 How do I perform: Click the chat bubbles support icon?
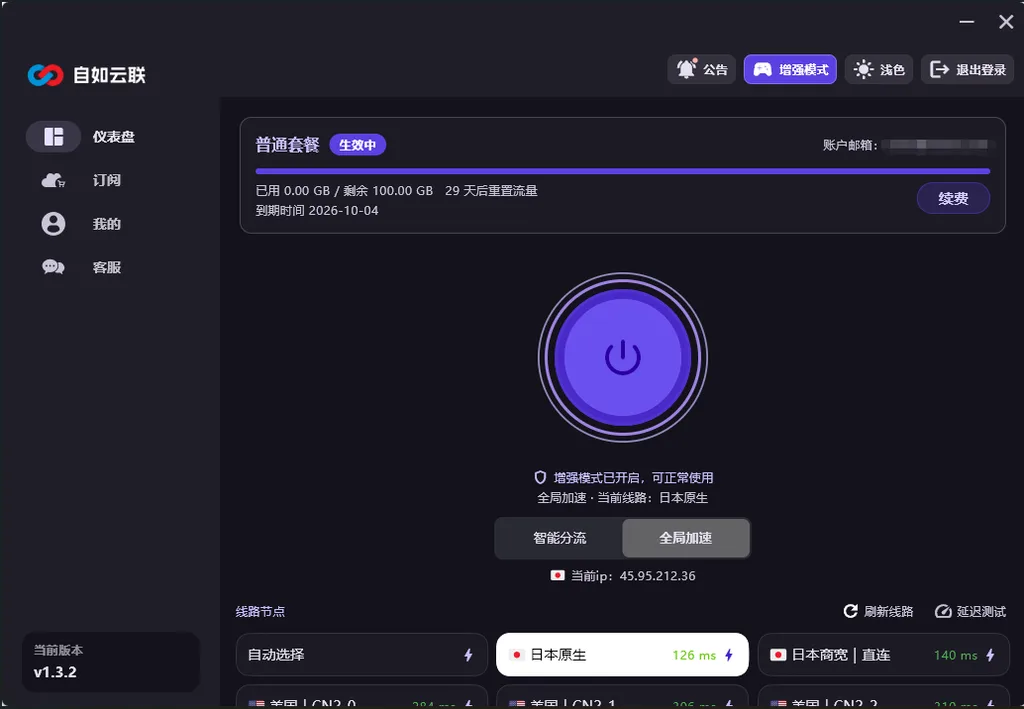pos(54,267)
